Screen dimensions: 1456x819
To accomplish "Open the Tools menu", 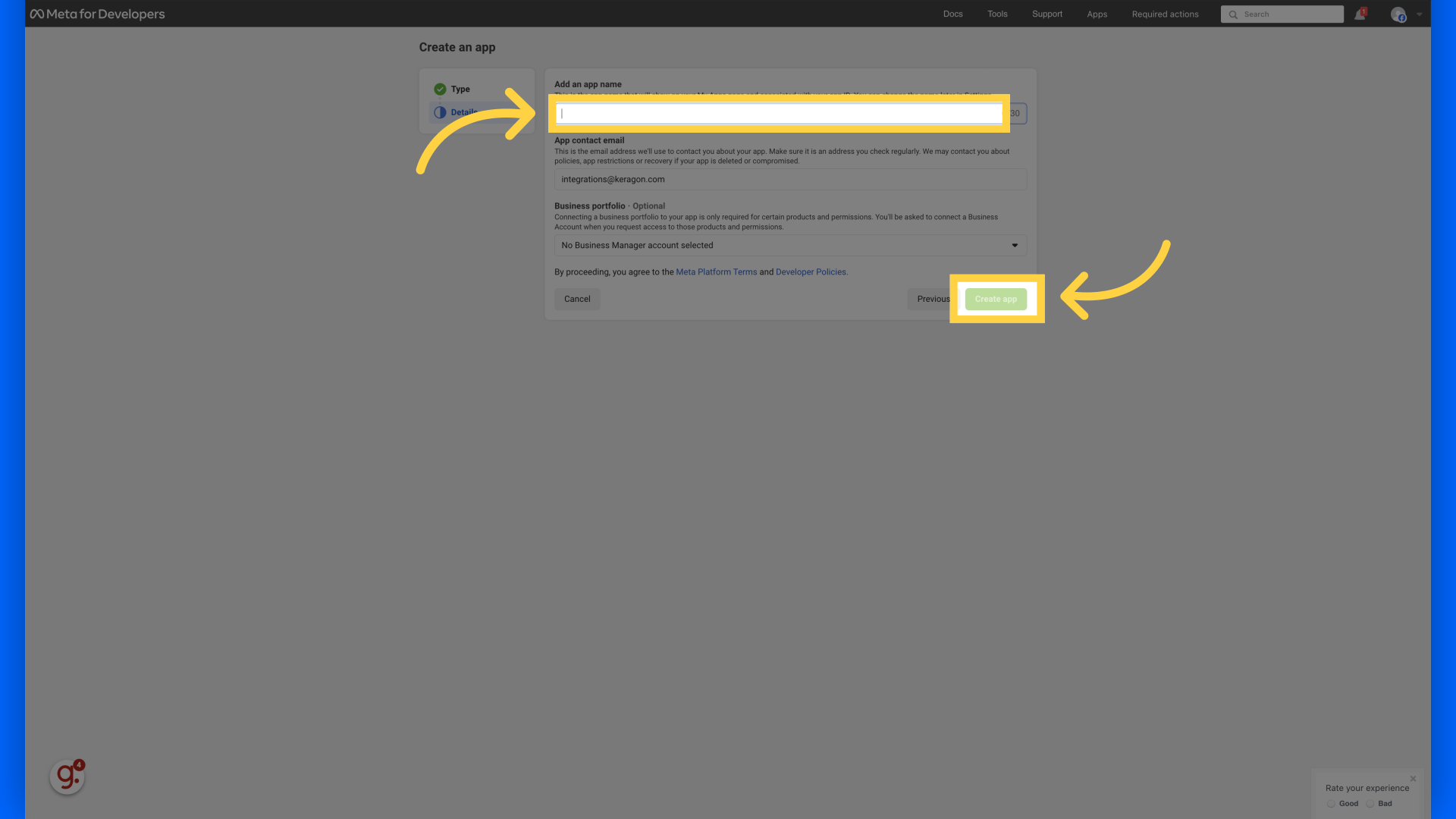I will click(997, 14).
